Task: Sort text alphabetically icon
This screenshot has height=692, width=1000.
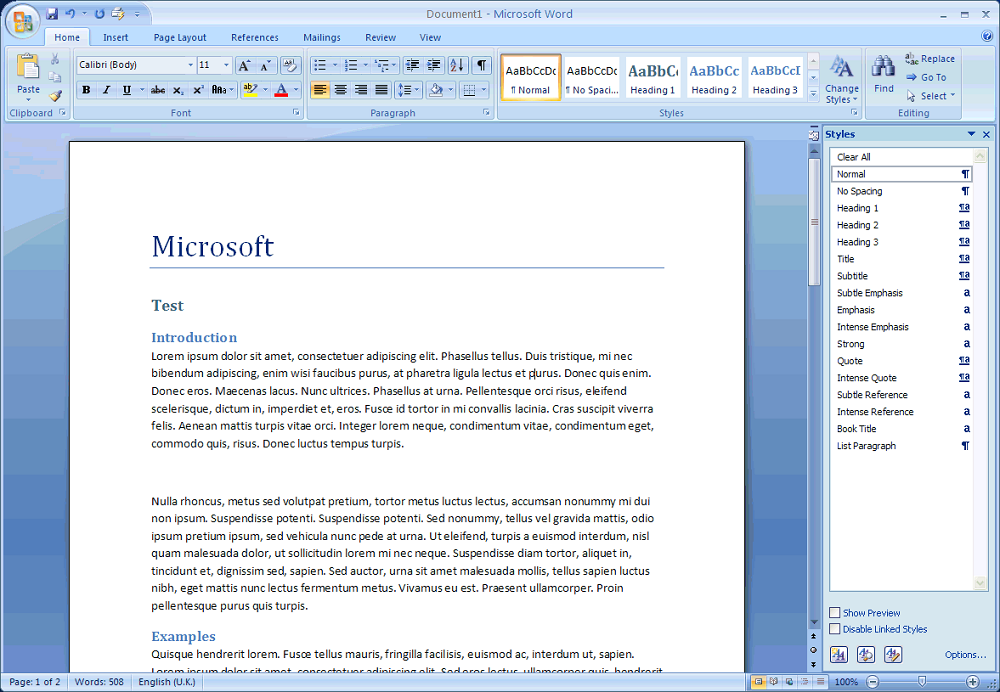Action: 457,65
